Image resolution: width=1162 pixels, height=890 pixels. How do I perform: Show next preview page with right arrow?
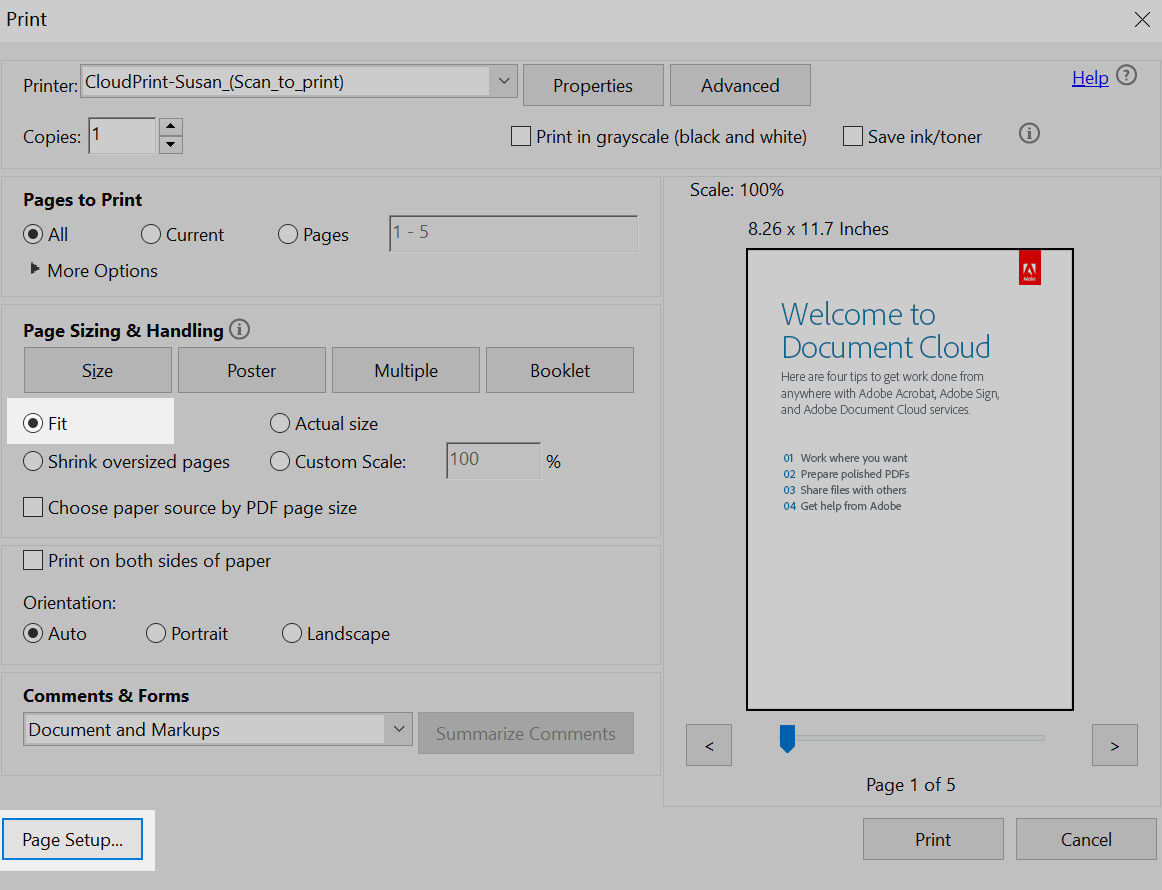[x=1114, y=744]
